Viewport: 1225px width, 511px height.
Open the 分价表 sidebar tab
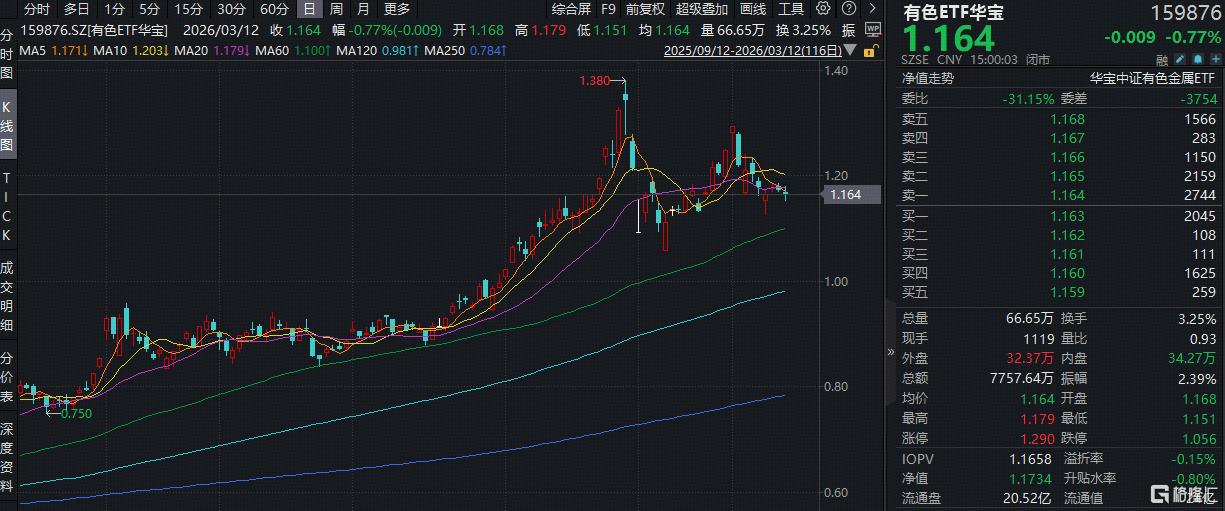pos(7,379)
